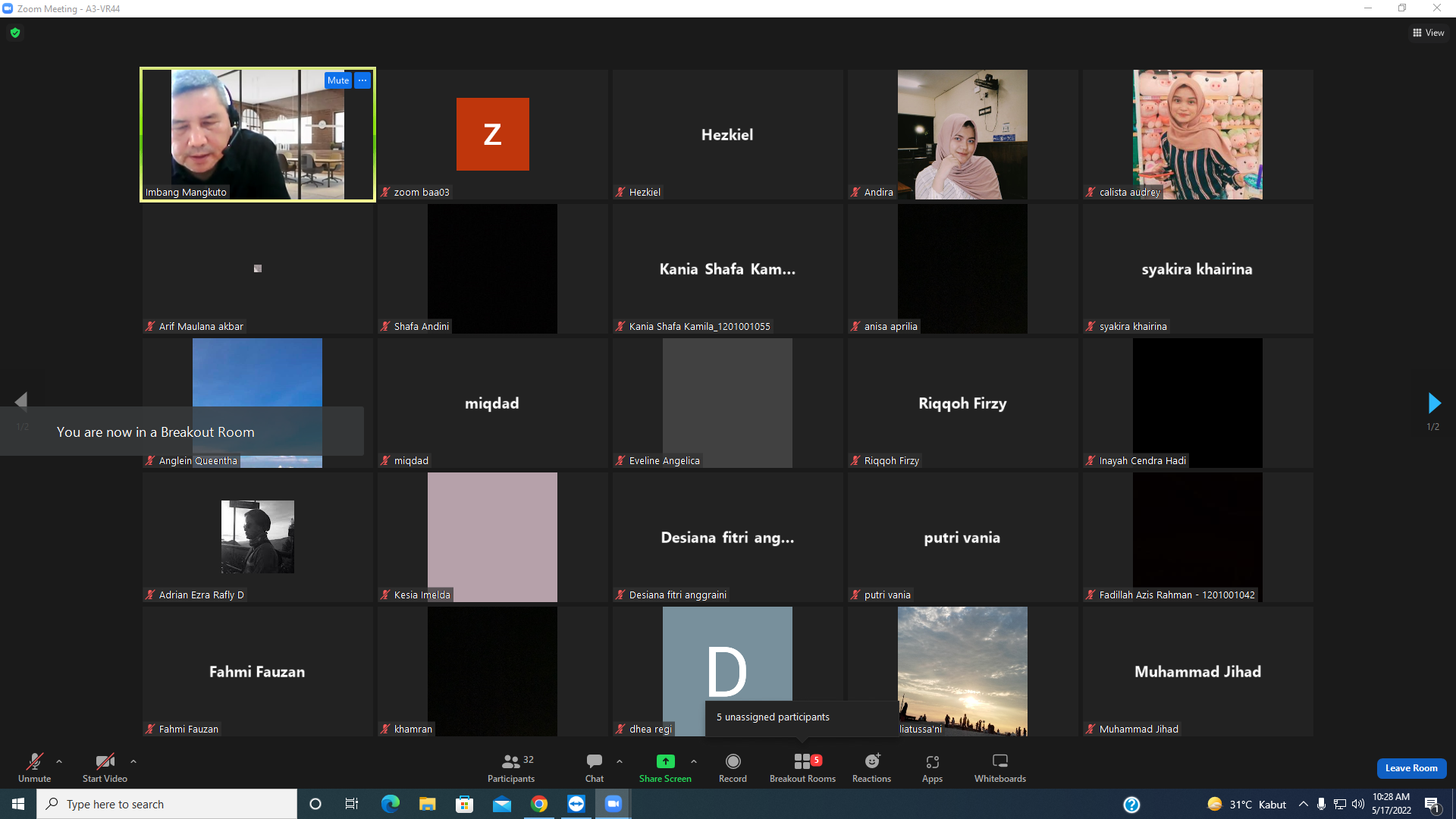This screenshot has width=1456, height=819.
Task: Open the Participants panel
Action: tap(511, 767)
